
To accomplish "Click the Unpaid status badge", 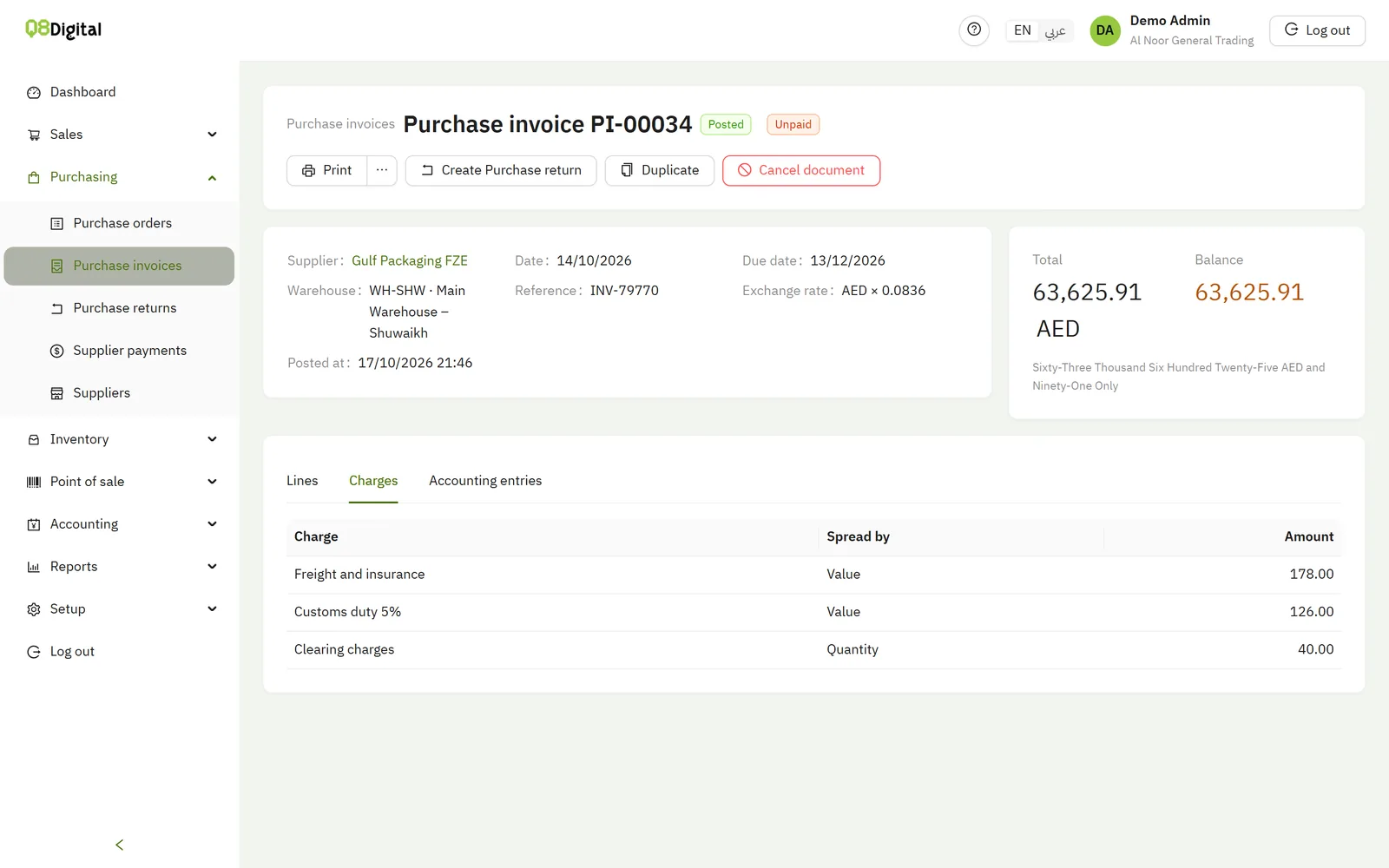I will 793,124.
